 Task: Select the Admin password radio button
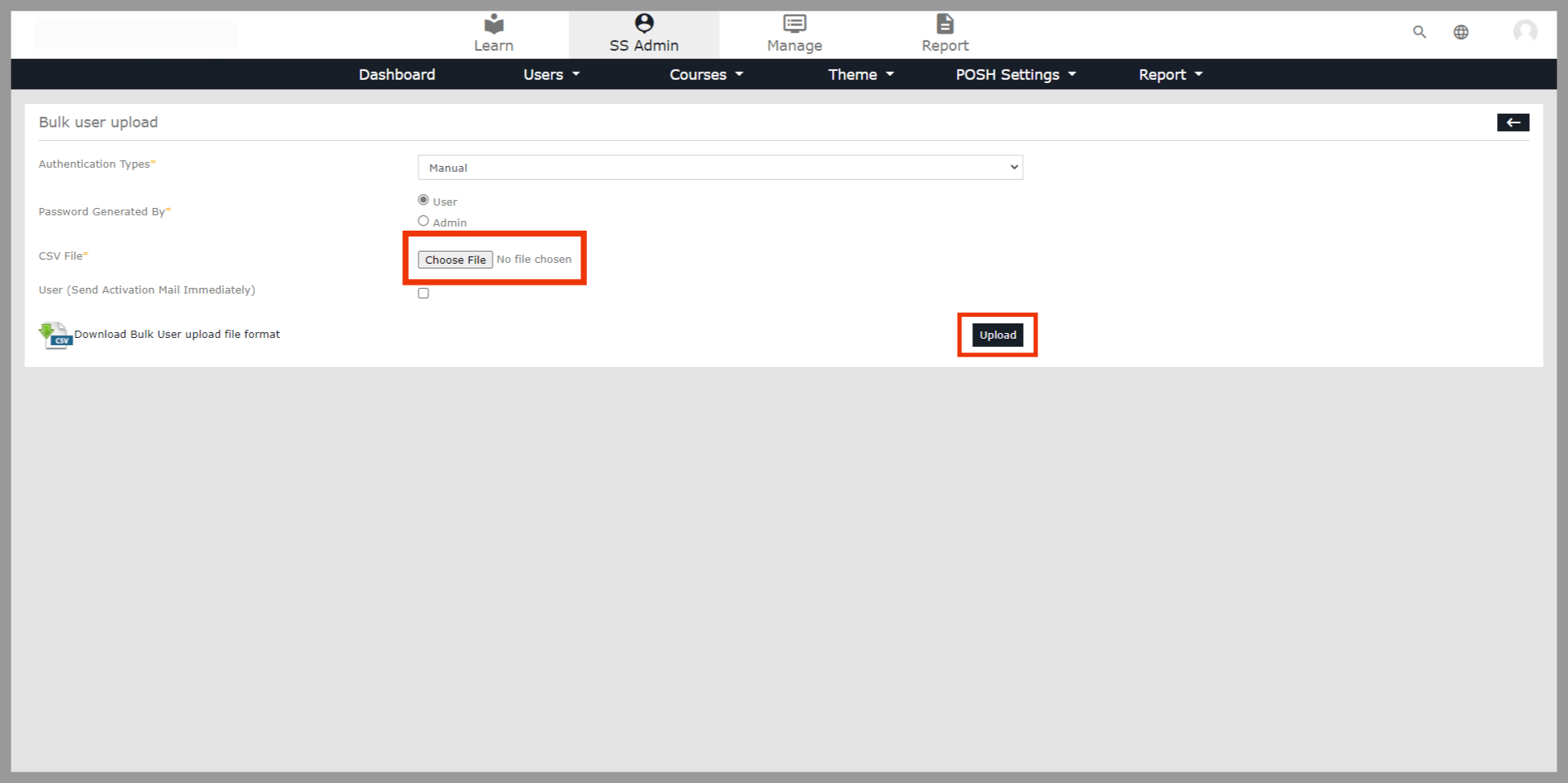click(423, 221)
